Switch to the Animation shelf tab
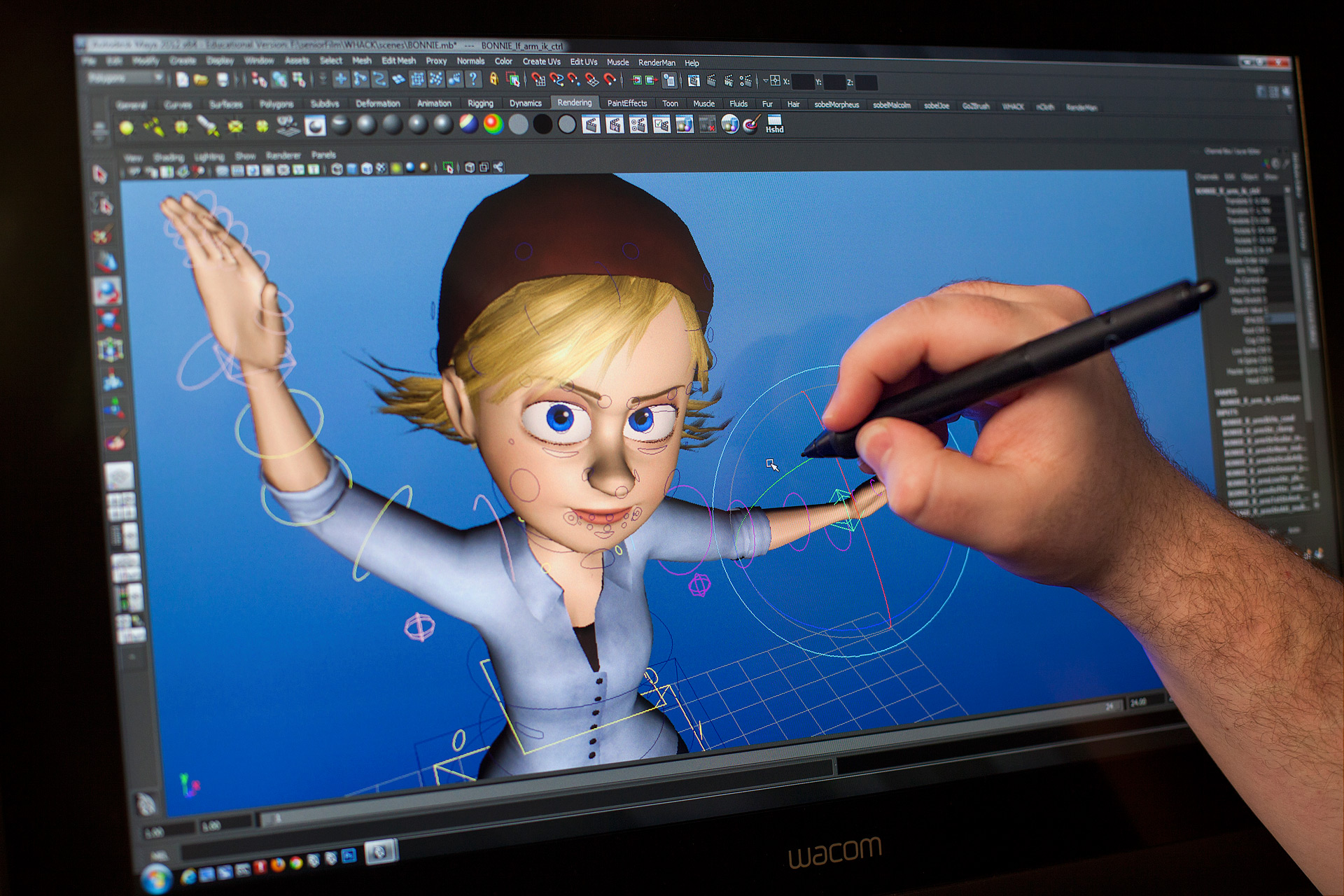1344x896 pixels. tap(434, 103)
